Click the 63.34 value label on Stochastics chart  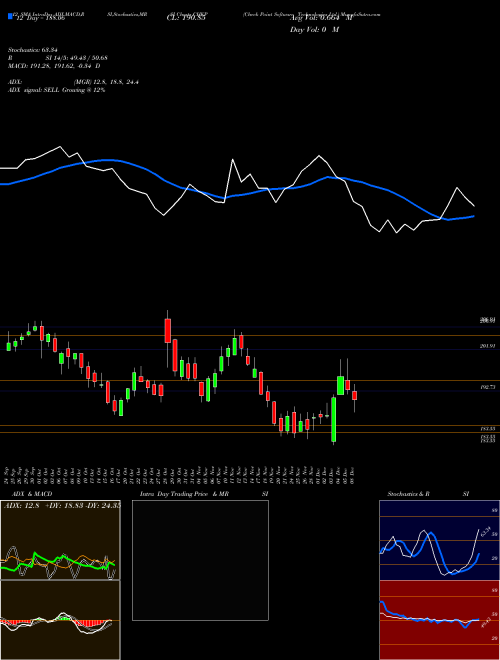click(x=486, y=532)
